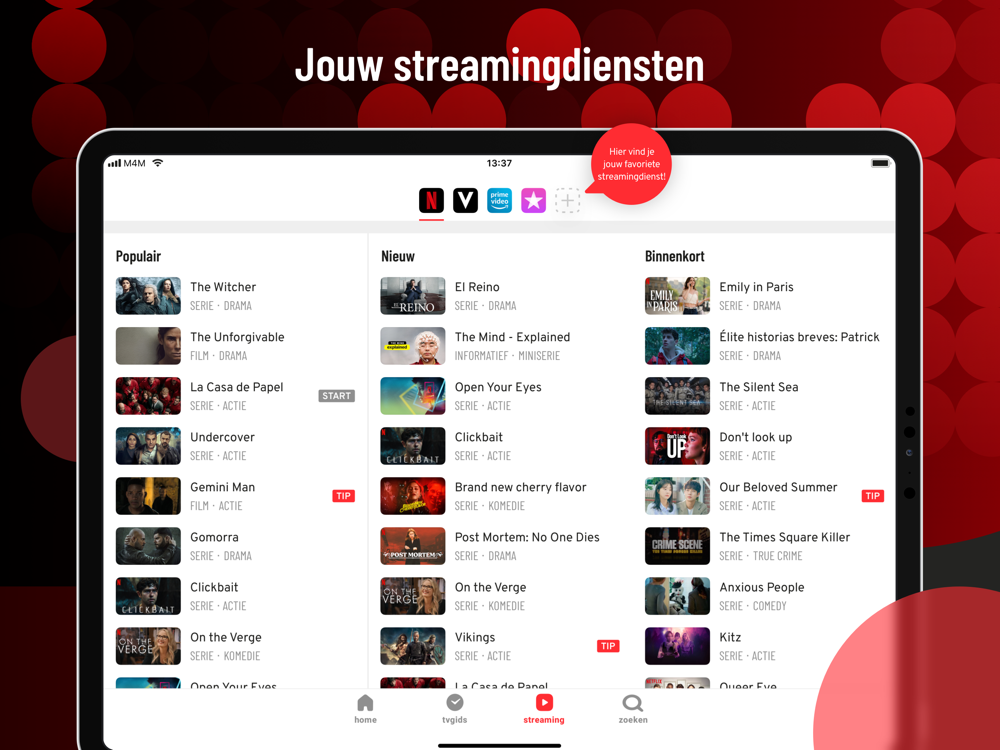Tap the TIP badge next to Gemini Man
This screenshot has height=750, width=1000.
coord(343,496)
